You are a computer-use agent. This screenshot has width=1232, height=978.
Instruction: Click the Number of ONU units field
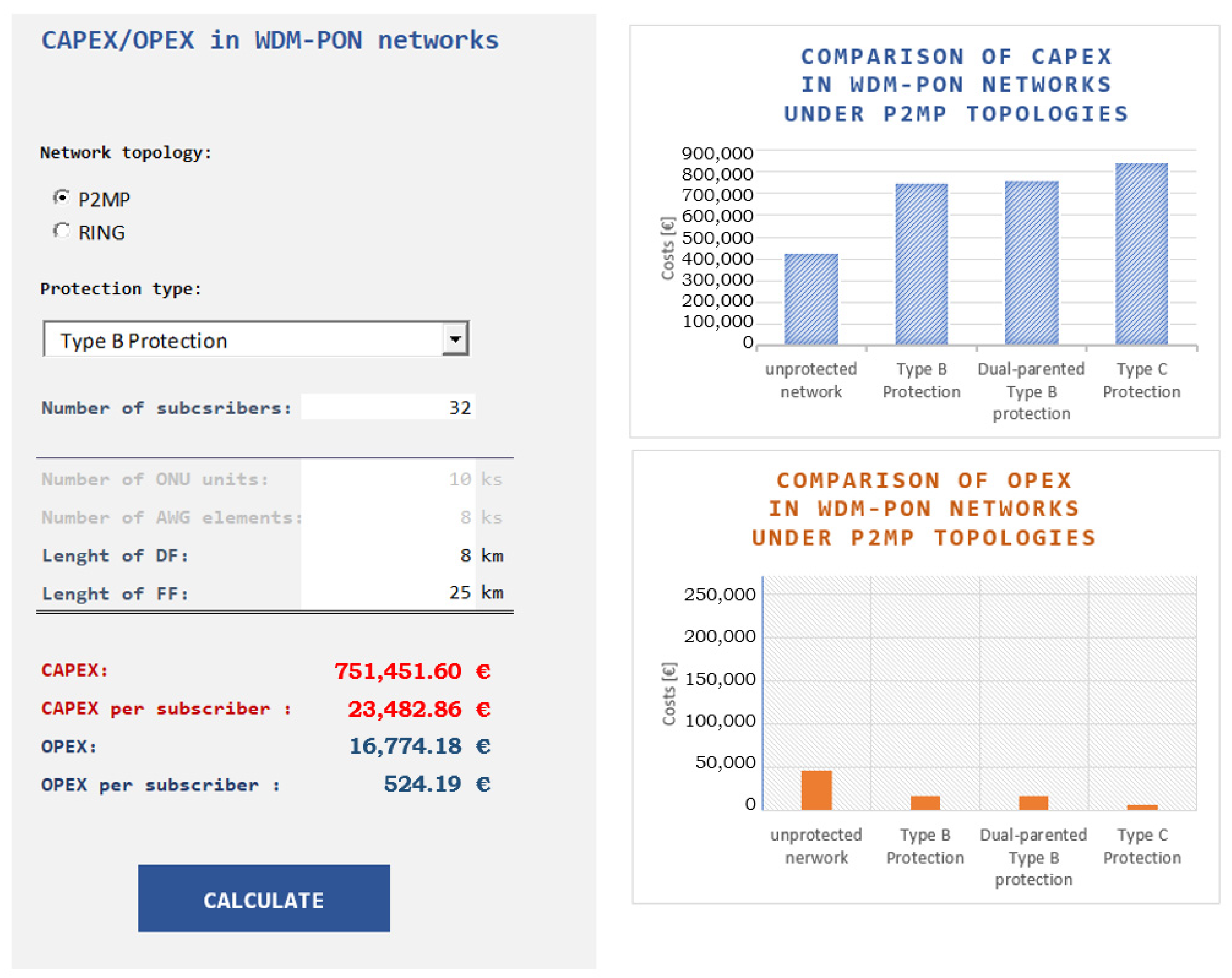[388, 479]
